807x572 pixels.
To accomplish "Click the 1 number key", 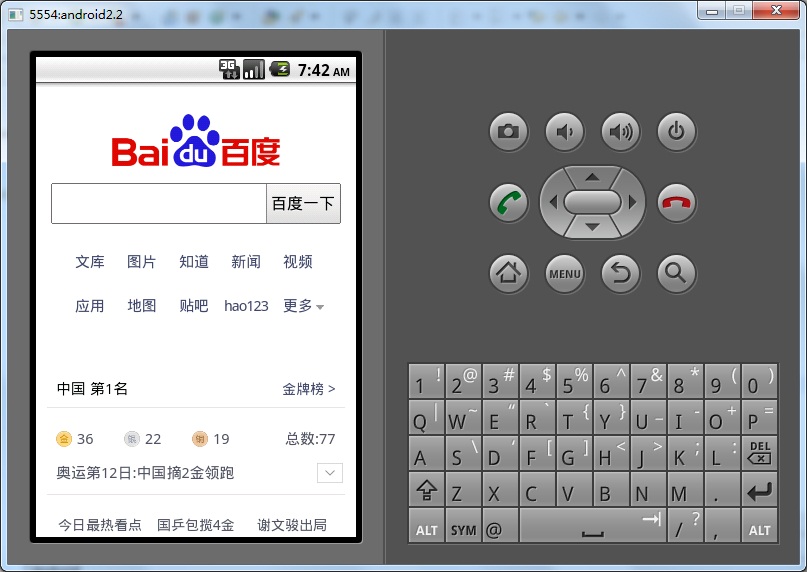I will click(426, 381).
